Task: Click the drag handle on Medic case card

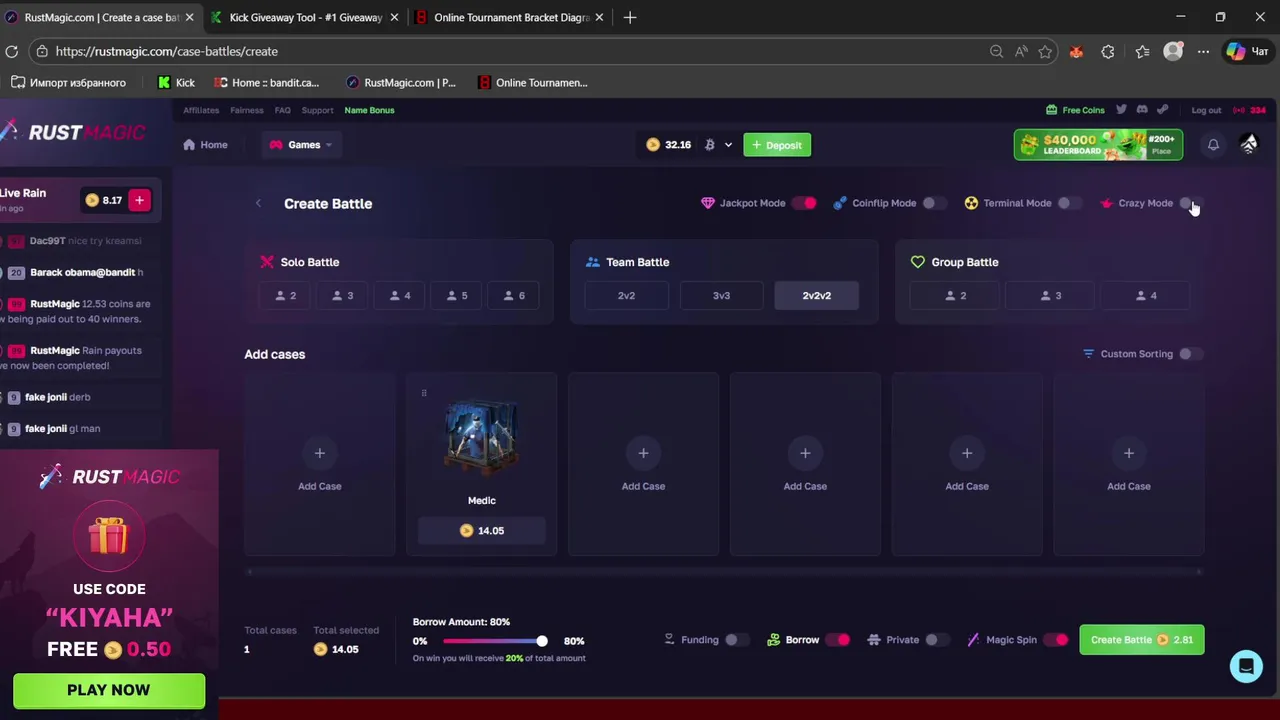Action: point(424,393)
